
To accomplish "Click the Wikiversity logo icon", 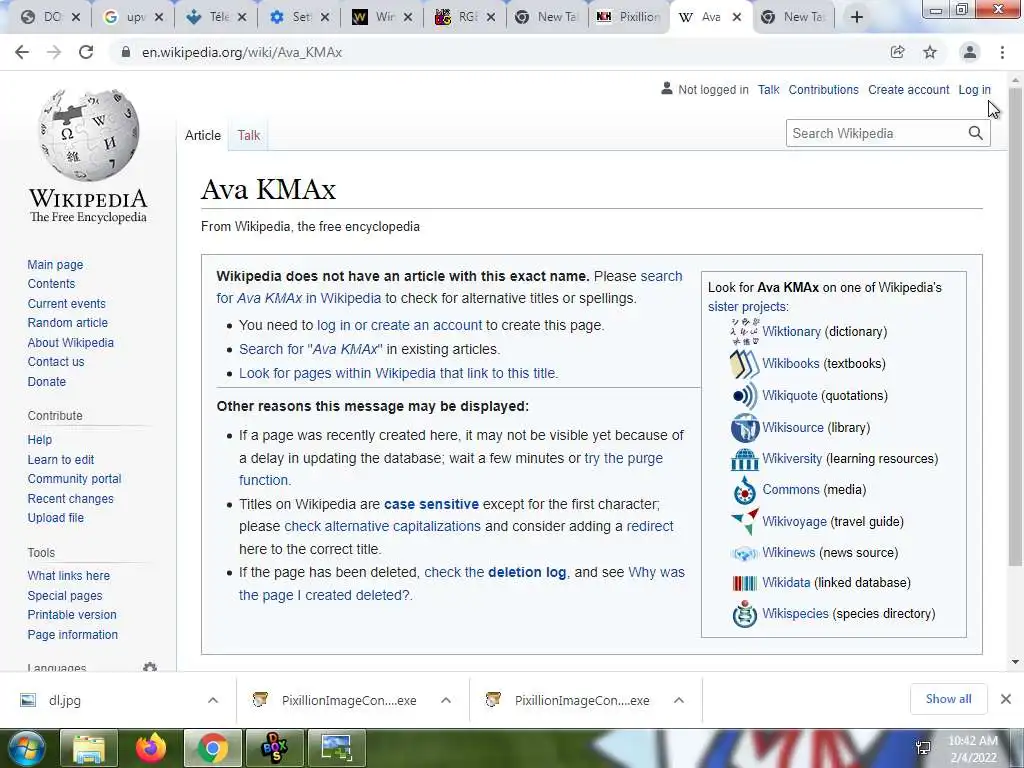I will (744, 459).
